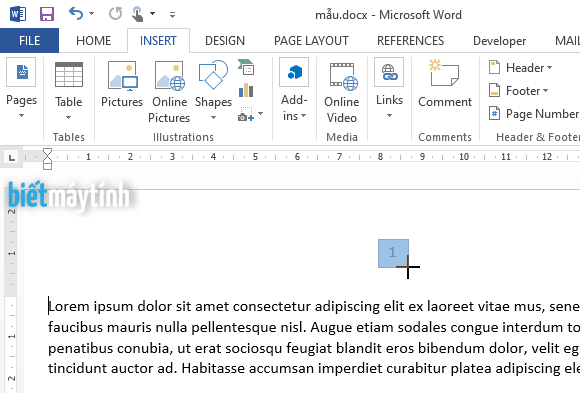This screenshot has width=580, height=393.
Task: Open the FILE tab
Action: click(29, 40)
